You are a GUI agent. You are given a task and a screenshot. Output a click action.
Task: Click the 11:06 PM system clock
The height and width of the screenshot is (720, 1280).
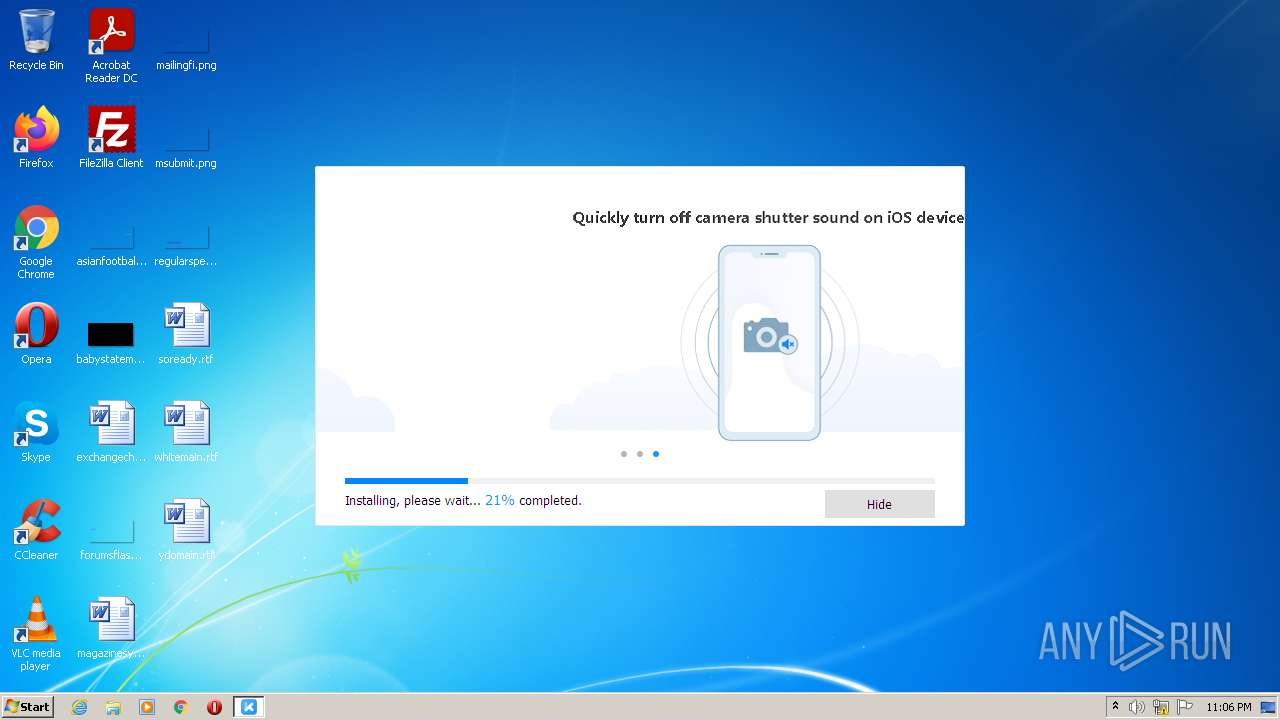point(1229,707)
